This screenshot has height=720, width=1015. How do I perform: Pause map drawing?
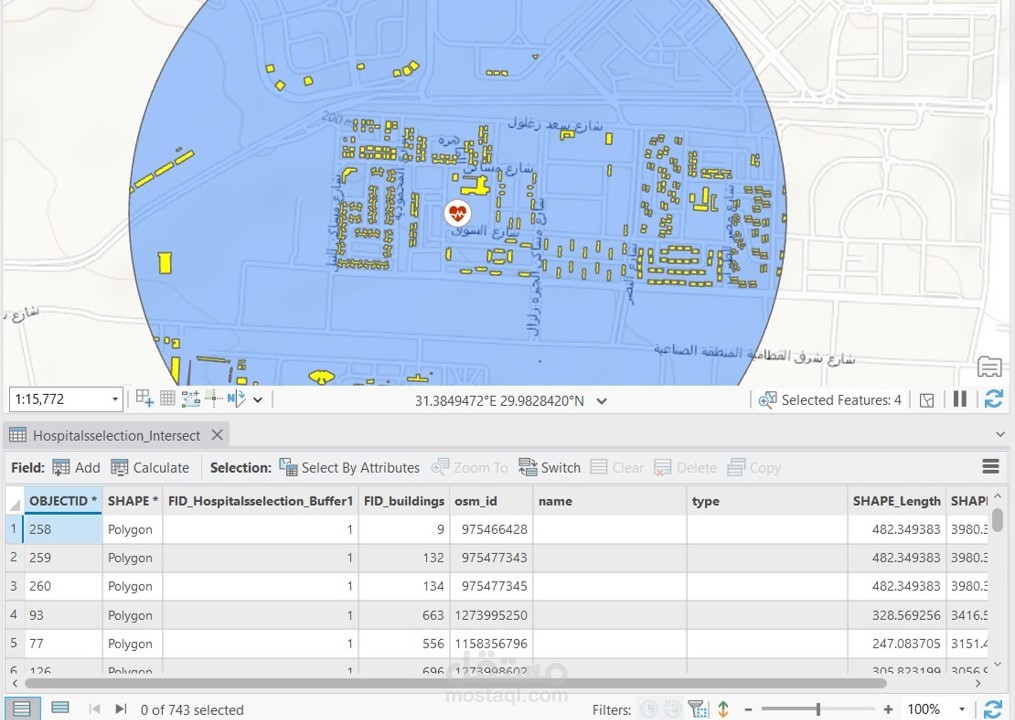[x=960, y=399]
